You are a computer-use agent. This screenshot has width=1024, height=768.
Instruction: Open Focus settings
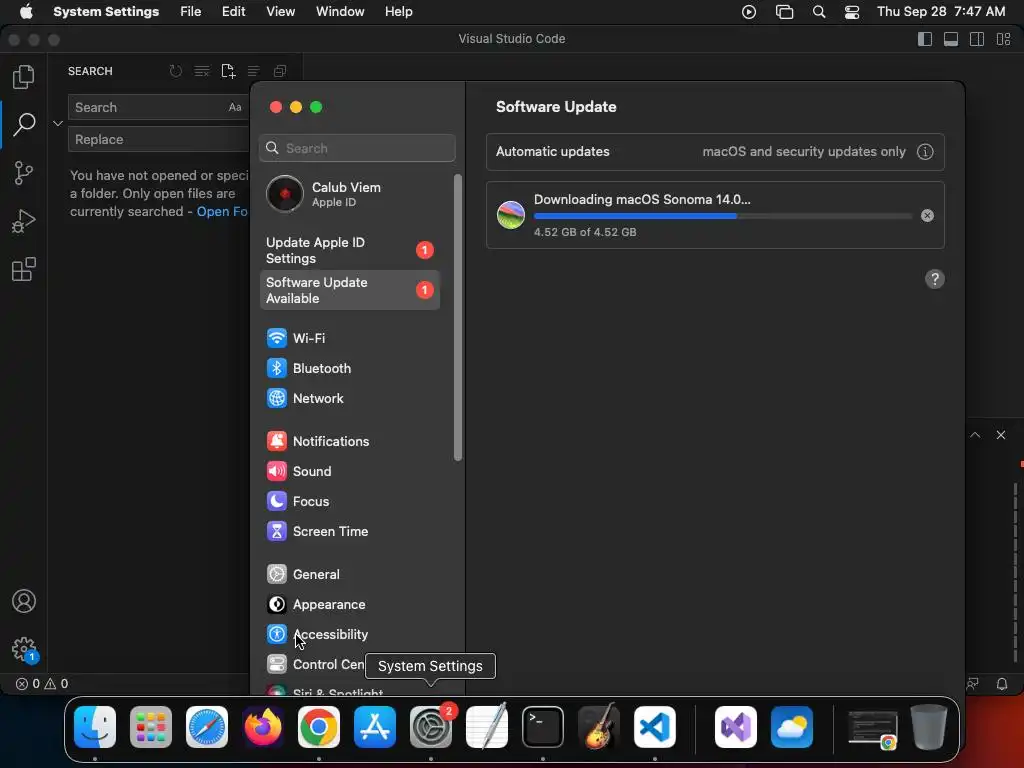point(350,502)
